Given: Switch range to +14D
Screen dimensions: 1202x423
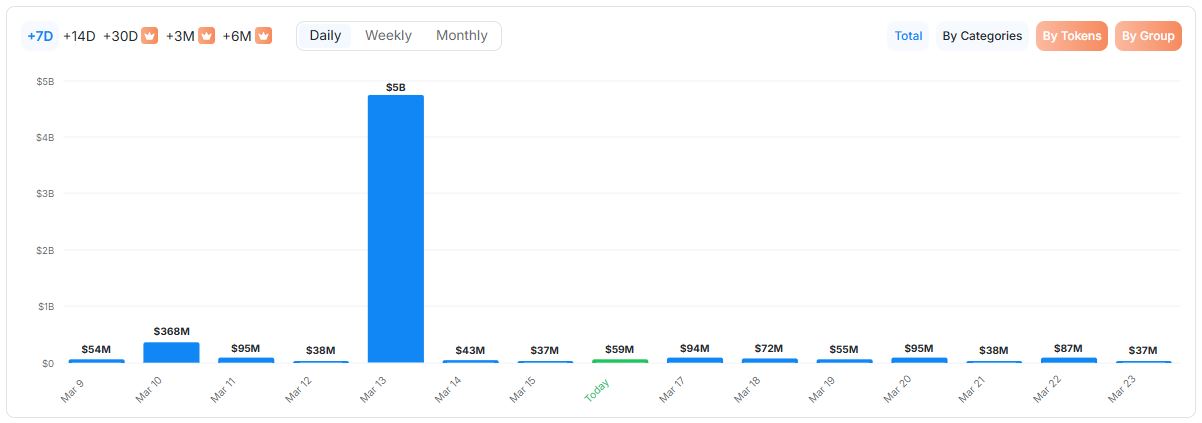Looking at the screenshot, I should click(79, 36).
